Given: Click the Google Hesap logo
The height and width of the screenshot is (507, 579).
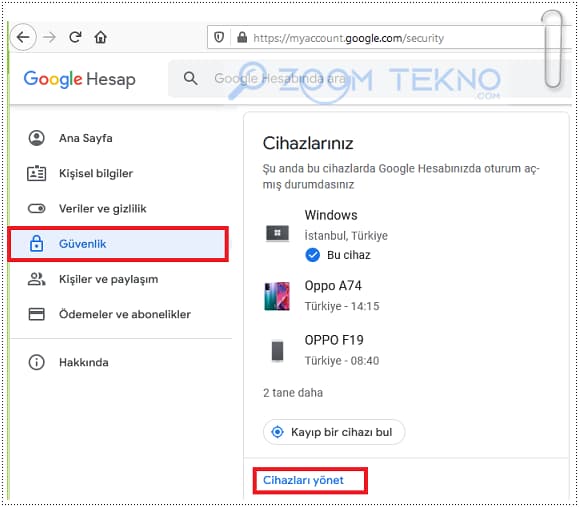Looking at the screenshot, I should click(79, 79).
